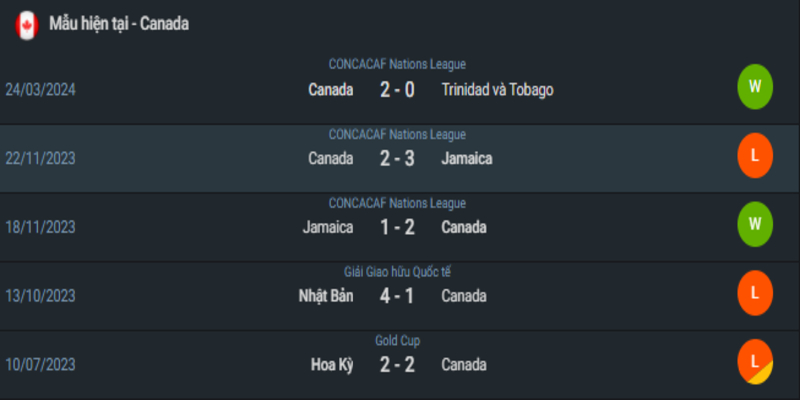View the 1 - 2 match result
Image resolution: width=800 pixels, height=400 pixels.
397,227
